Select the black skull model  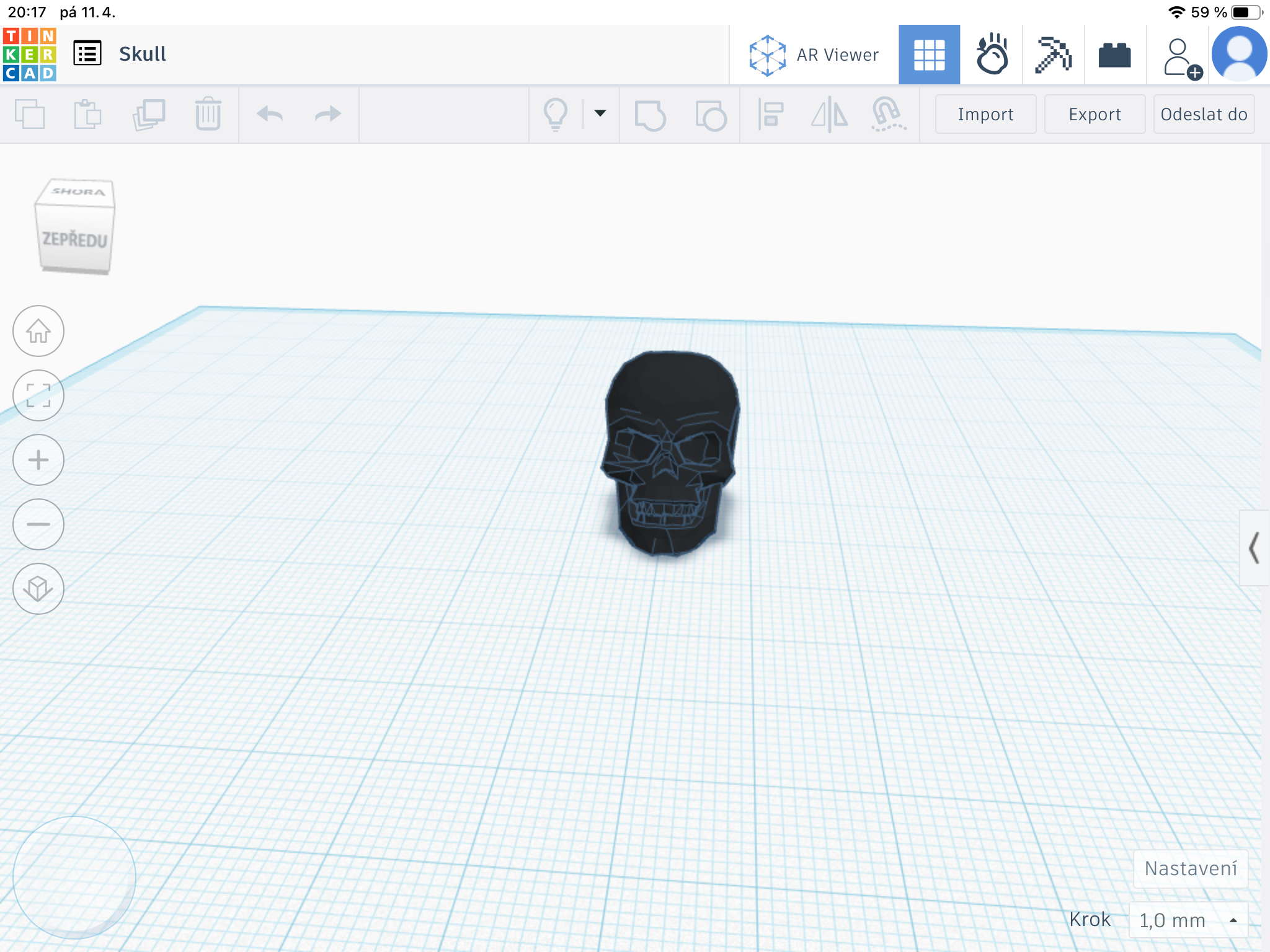670,452
